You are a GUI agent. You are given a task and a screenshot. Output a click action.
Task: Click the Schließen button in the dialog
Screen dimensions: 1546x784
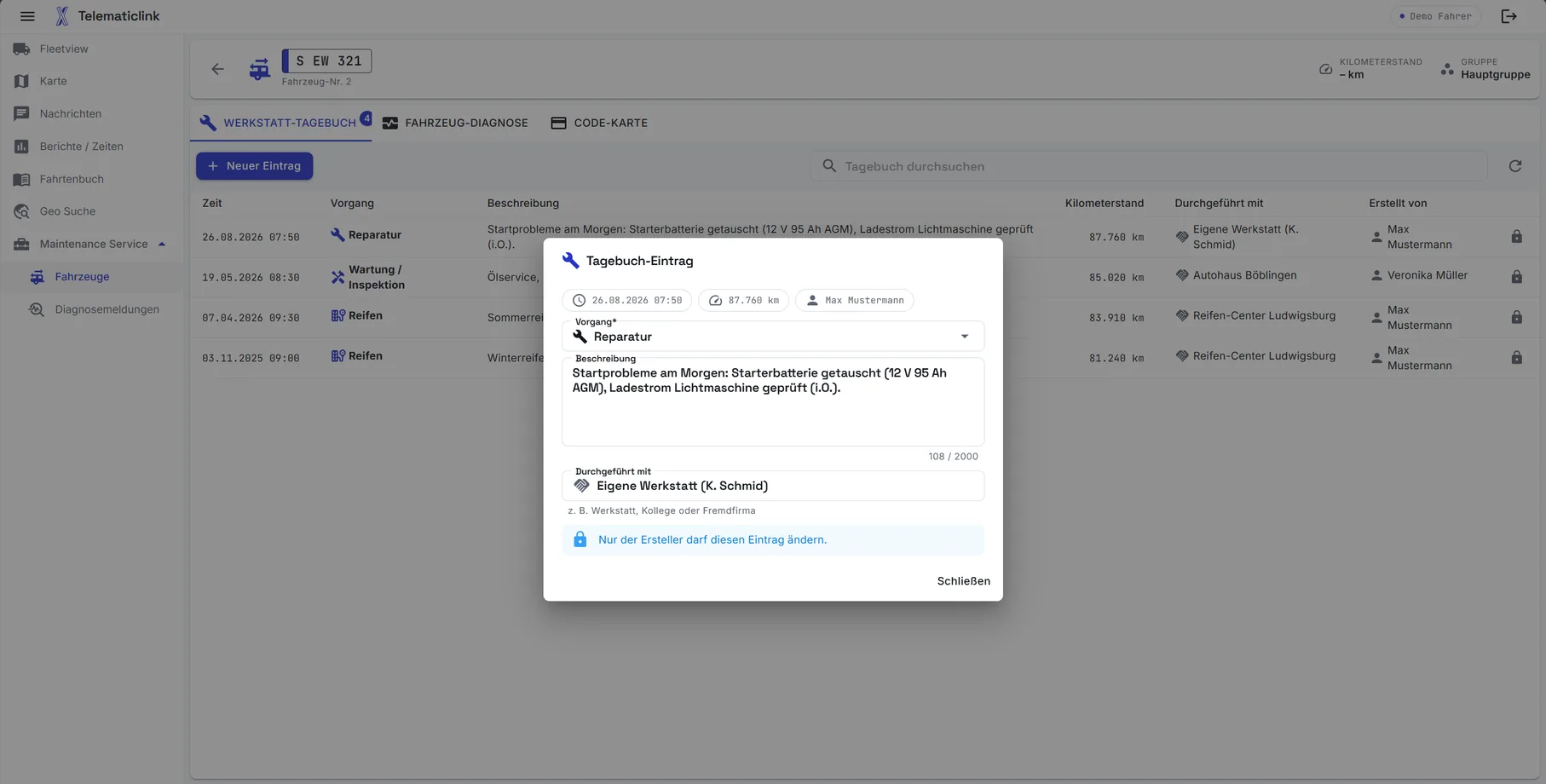[x=964, y=581]
